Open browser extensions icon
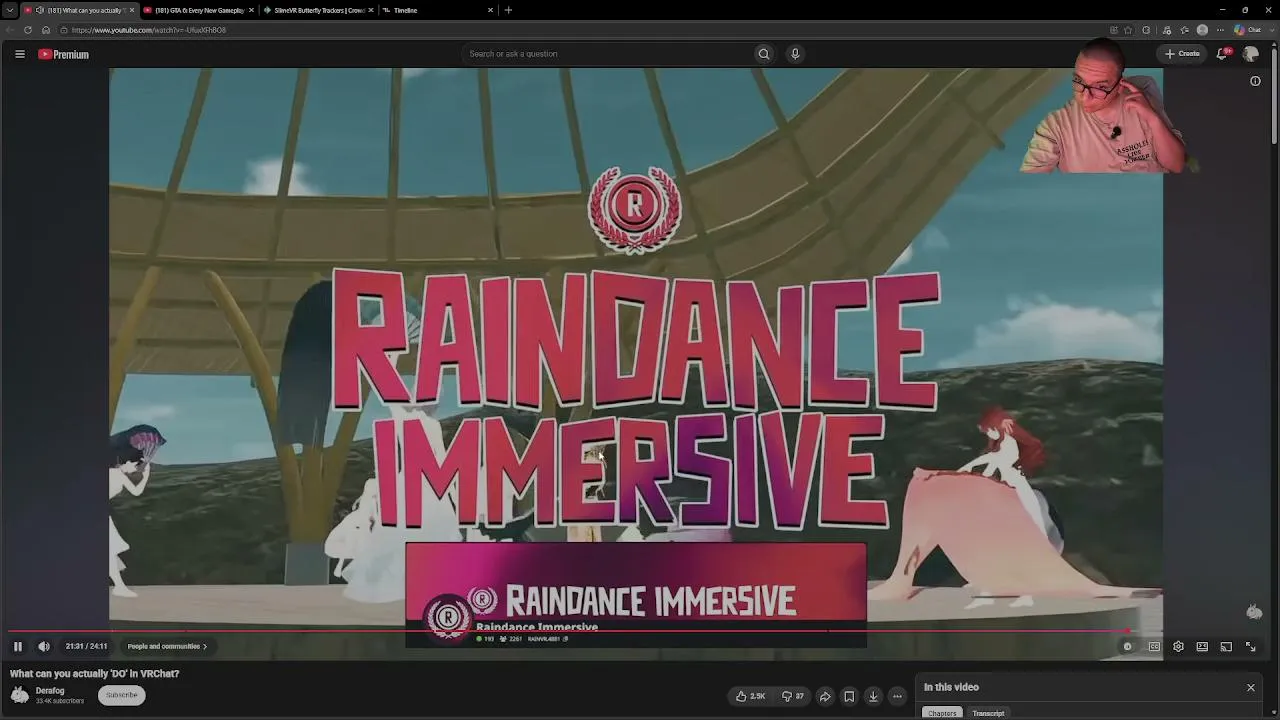This screenshot has width=1280, height=720. point(1146,30)
